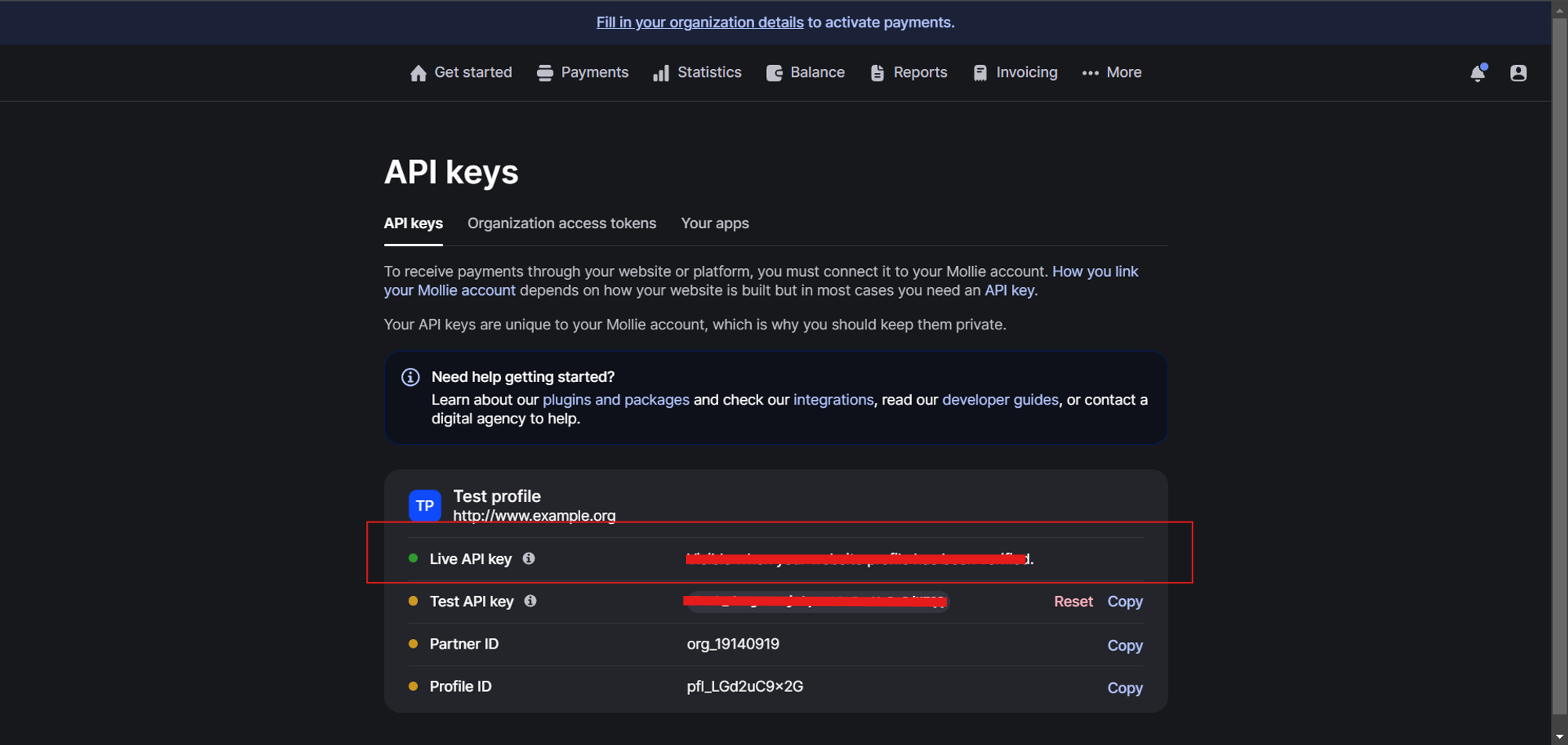This screenshot has height=745, width=1568.
Task: Click the info icon beside Live API key
Action: click(529, 558)
